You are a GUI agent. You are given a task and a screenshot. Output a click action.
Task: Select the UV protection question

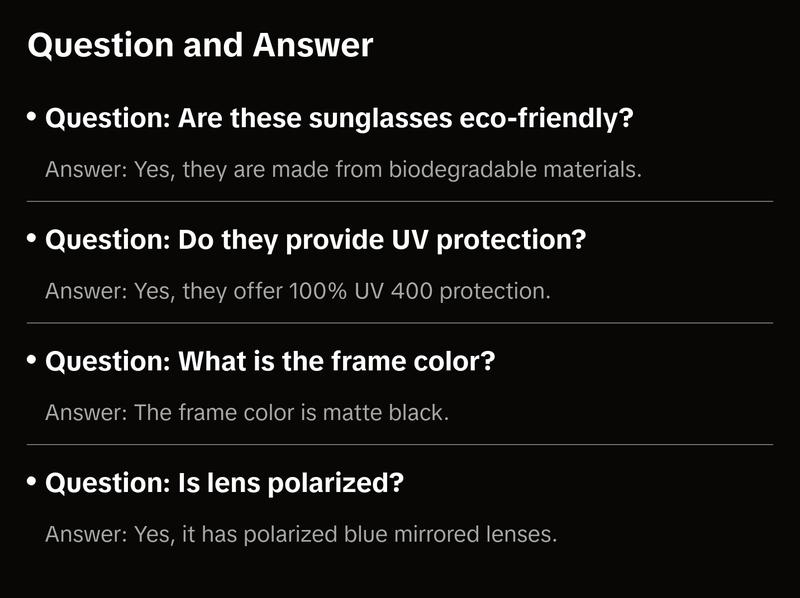tap(316, 241)
